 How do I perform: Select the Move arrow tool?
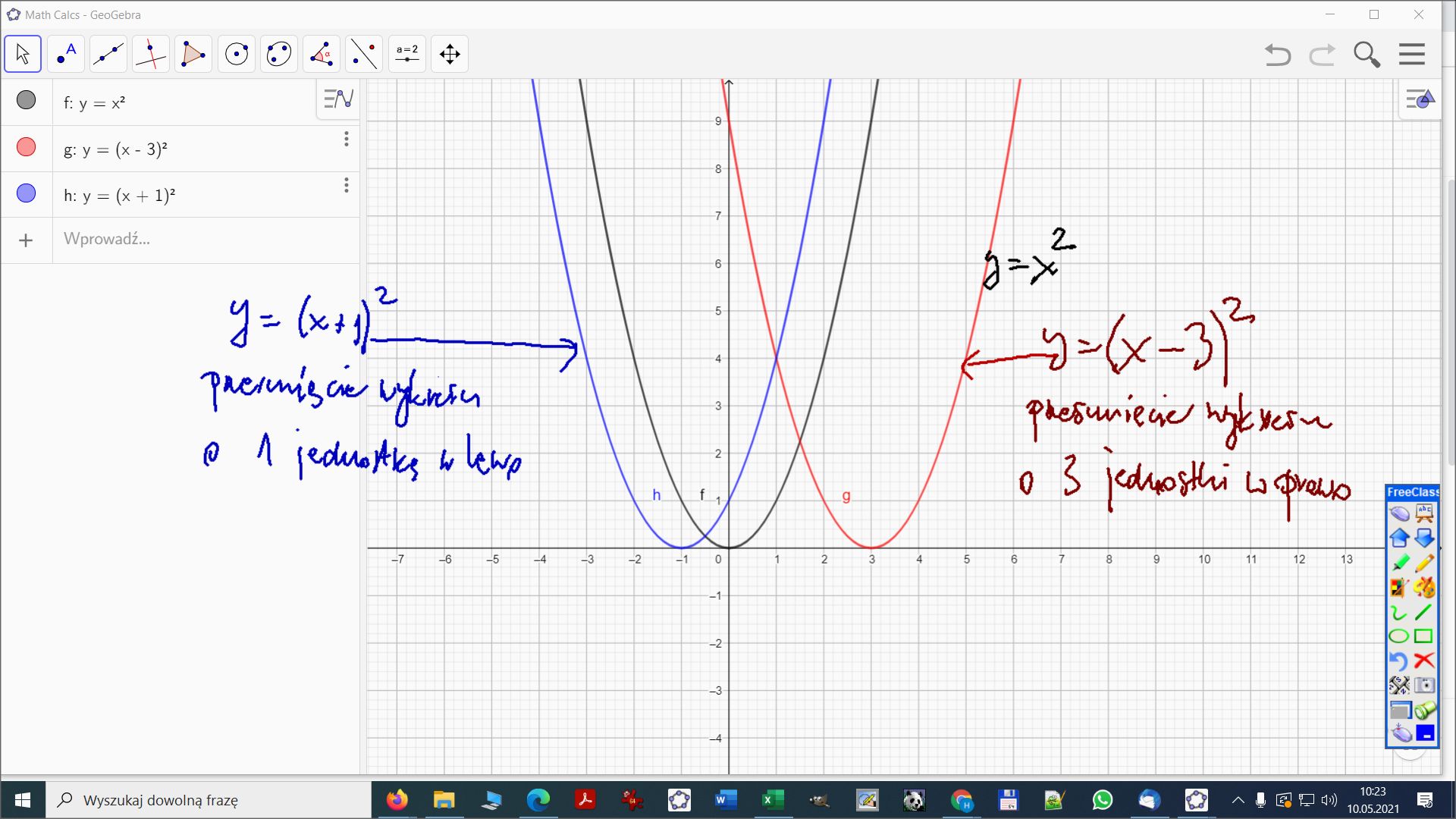tap(23, 54)
